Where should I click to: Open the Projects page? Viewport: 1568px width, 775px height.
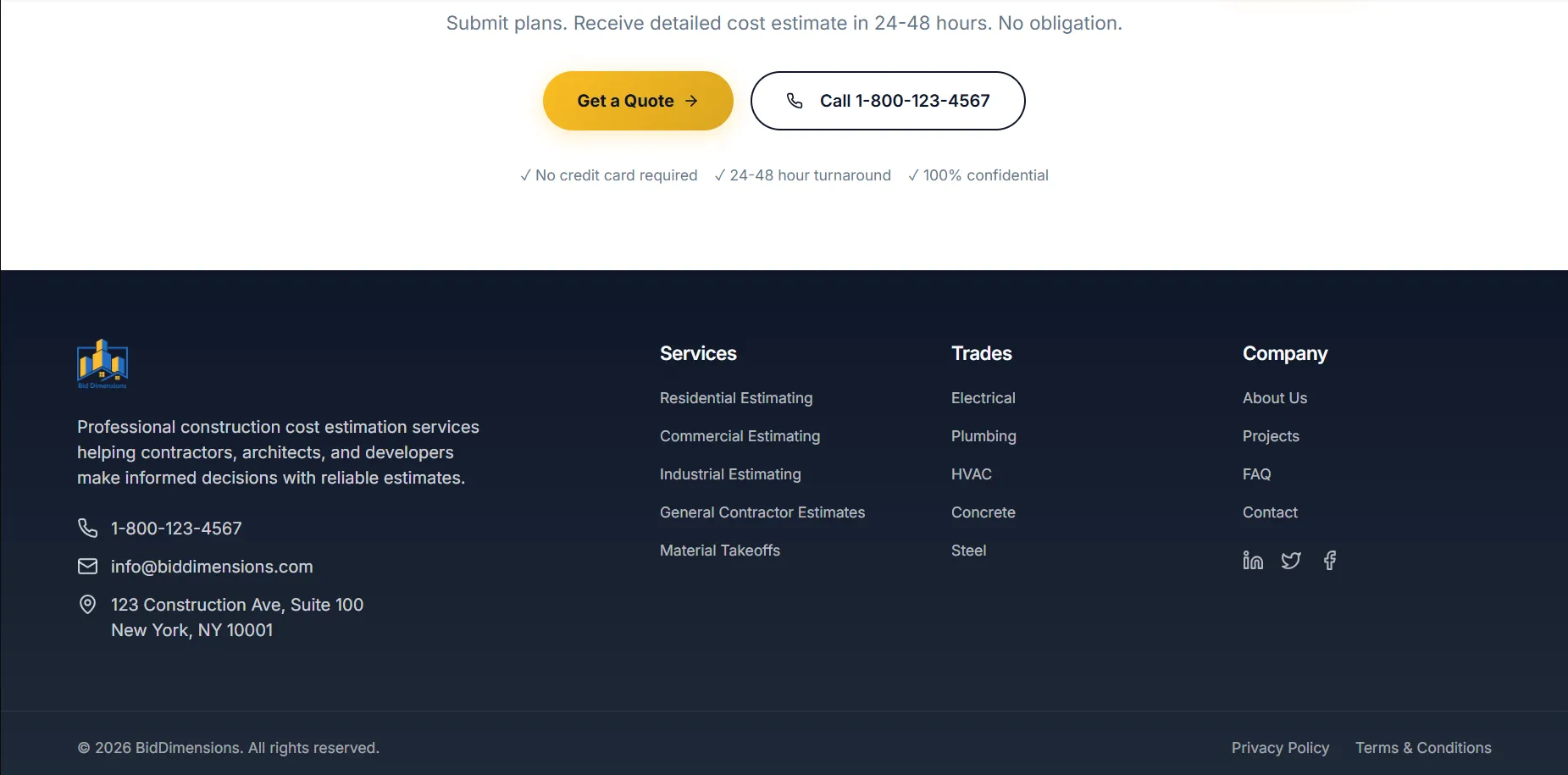pos(1271,436)
